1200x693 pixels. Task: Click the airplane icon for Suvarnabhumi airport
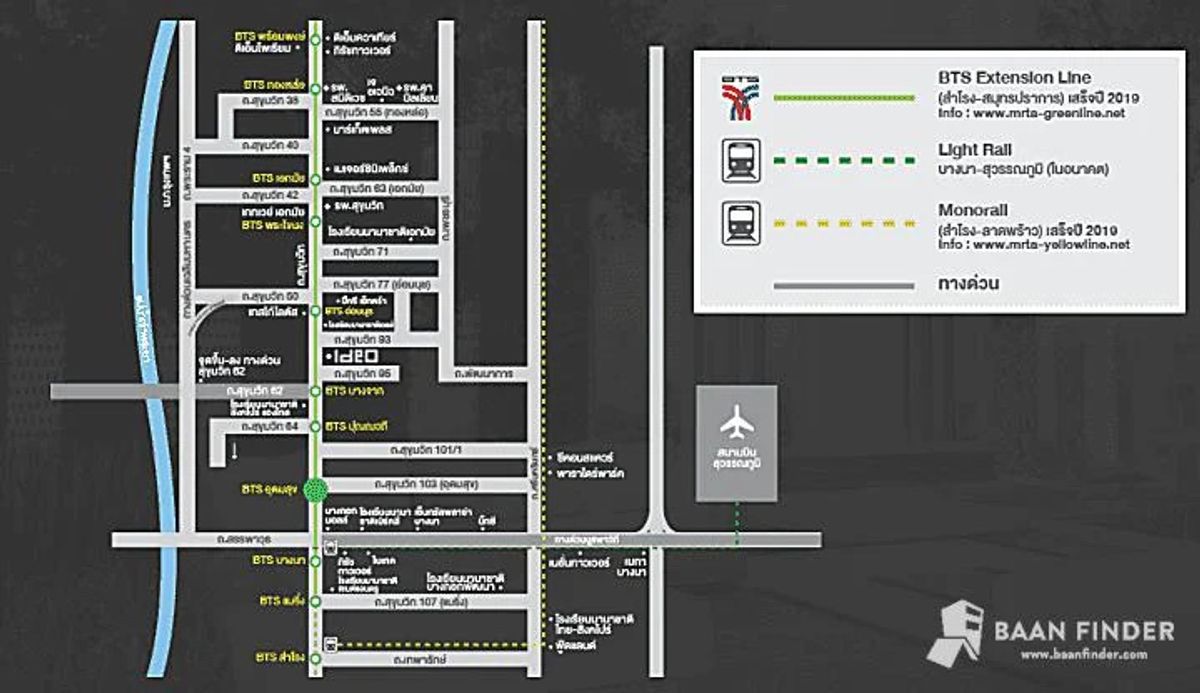(737, 422)
